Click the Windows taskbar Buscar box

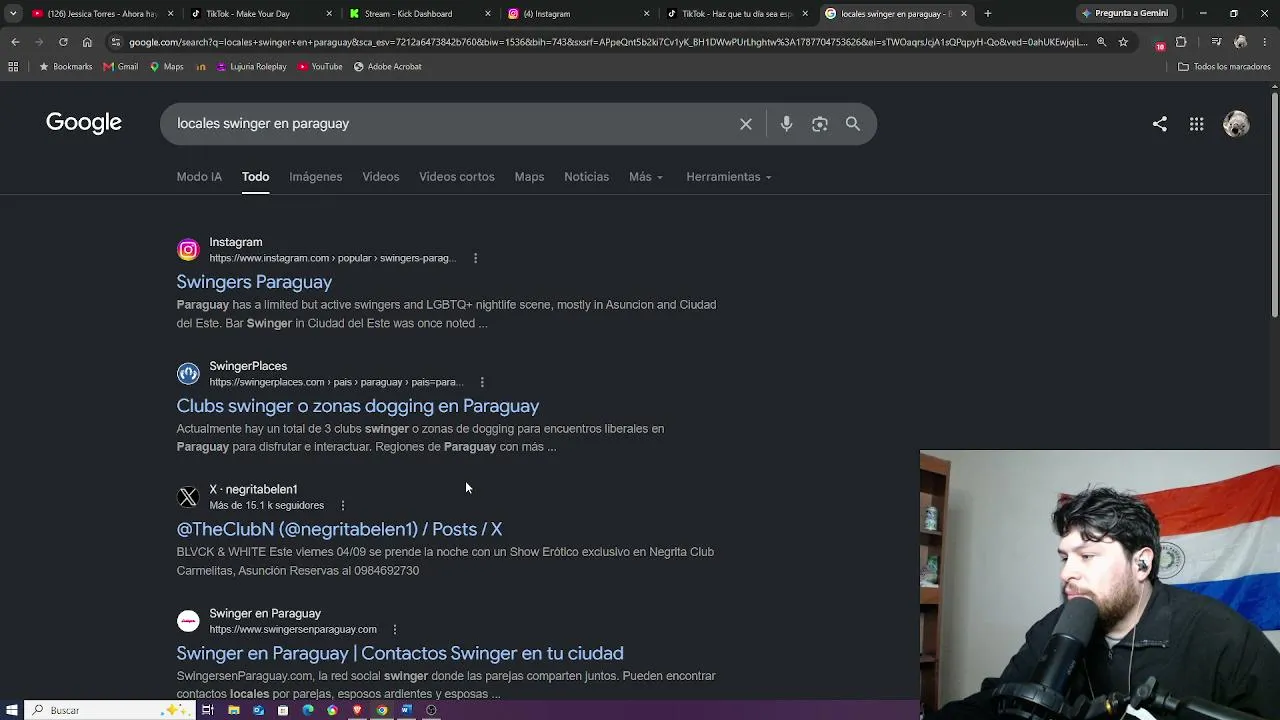tap(108, 710)
